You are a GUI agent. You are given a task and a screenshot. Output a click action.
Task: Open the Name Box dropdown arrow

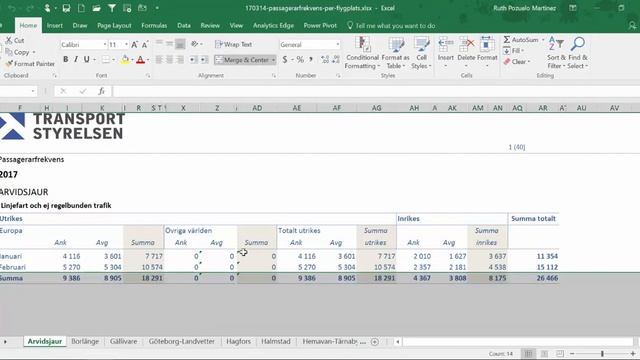coord(33,91)
